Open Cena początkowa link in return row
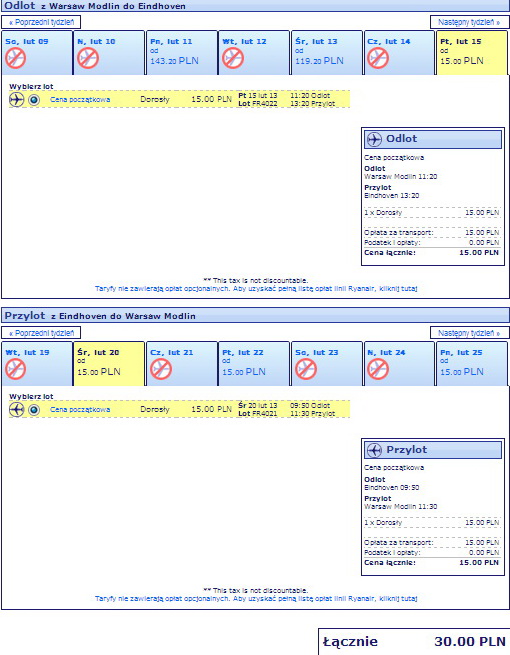Viewport: 510px width, 655px height. 80,410
